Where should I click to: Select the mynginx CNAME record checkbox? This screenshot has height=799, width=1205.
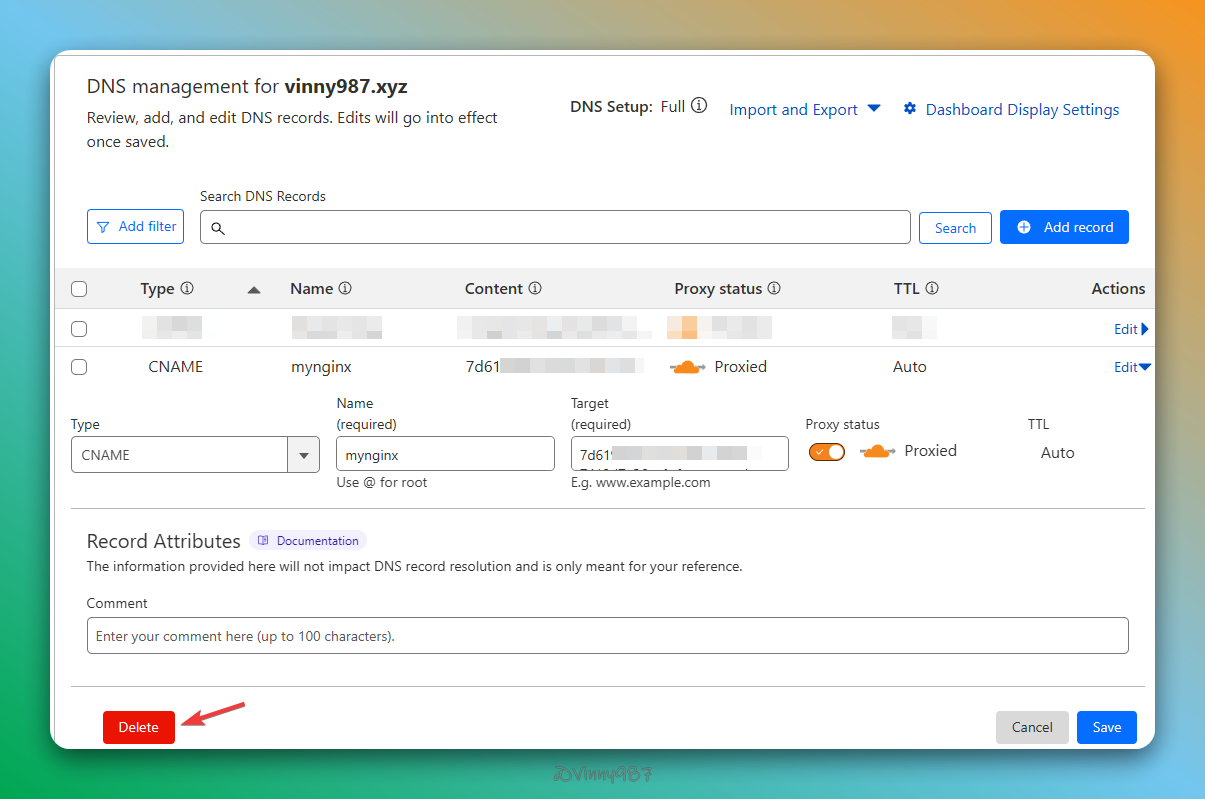click(x=79, y=367)
